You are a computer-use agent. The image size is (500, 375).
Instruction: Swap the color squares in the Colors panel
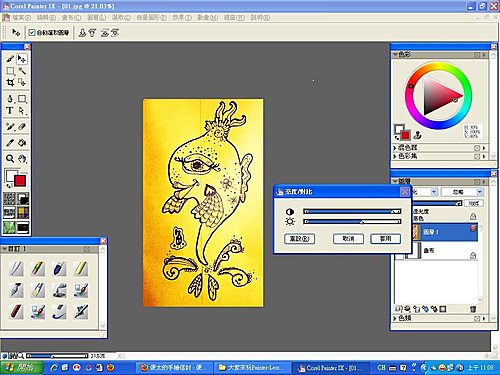(397, 138)
